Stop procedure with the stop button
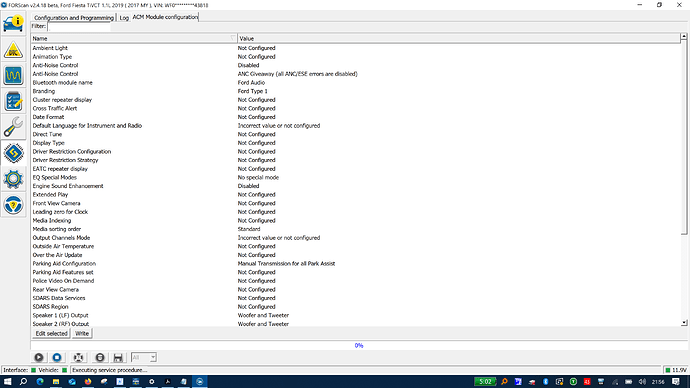The height and width of the screenshot is (388, 690). (57, 357)
